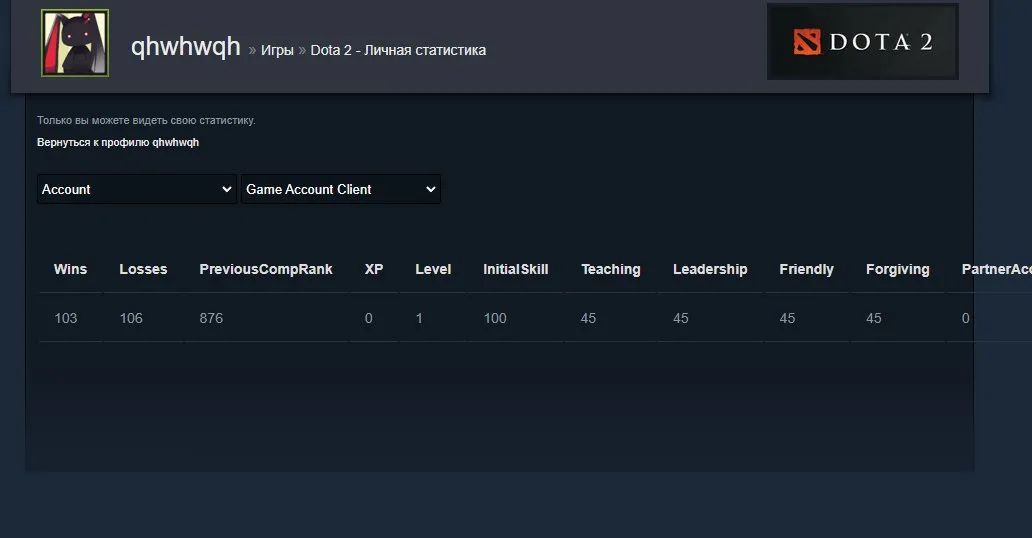Select the PreviousCompRank value 876
Image resolution: width=1032 pixels, height=538 pixels.
pyautogui.click(x=211, y=318)
